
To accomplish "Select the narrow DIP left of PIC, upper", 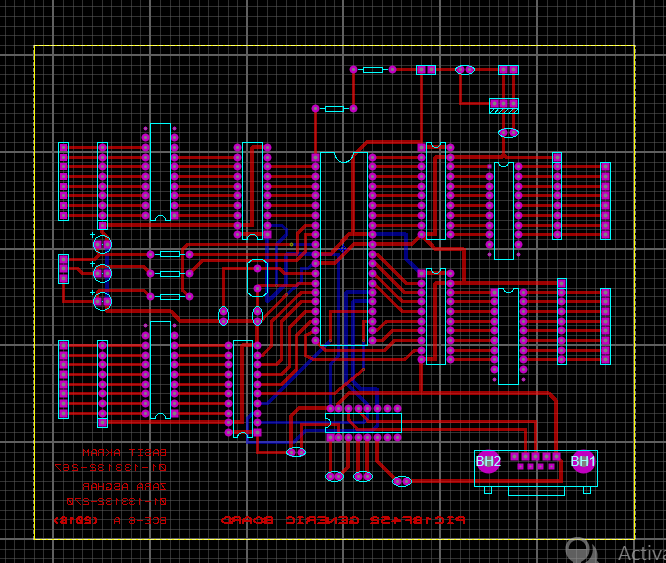I will coord(252,191).
